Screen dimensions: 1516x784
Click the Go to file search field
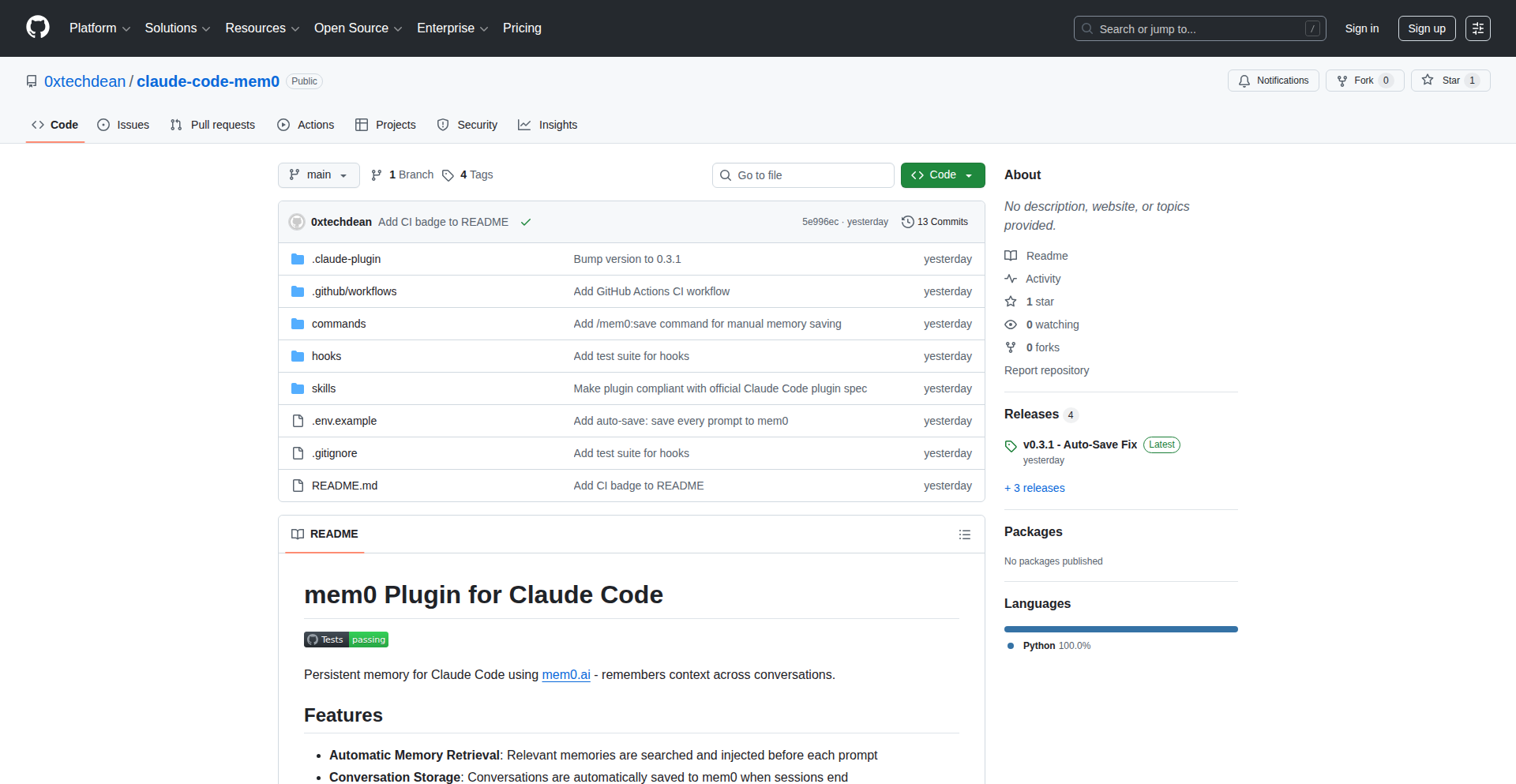tap(803, 175)
